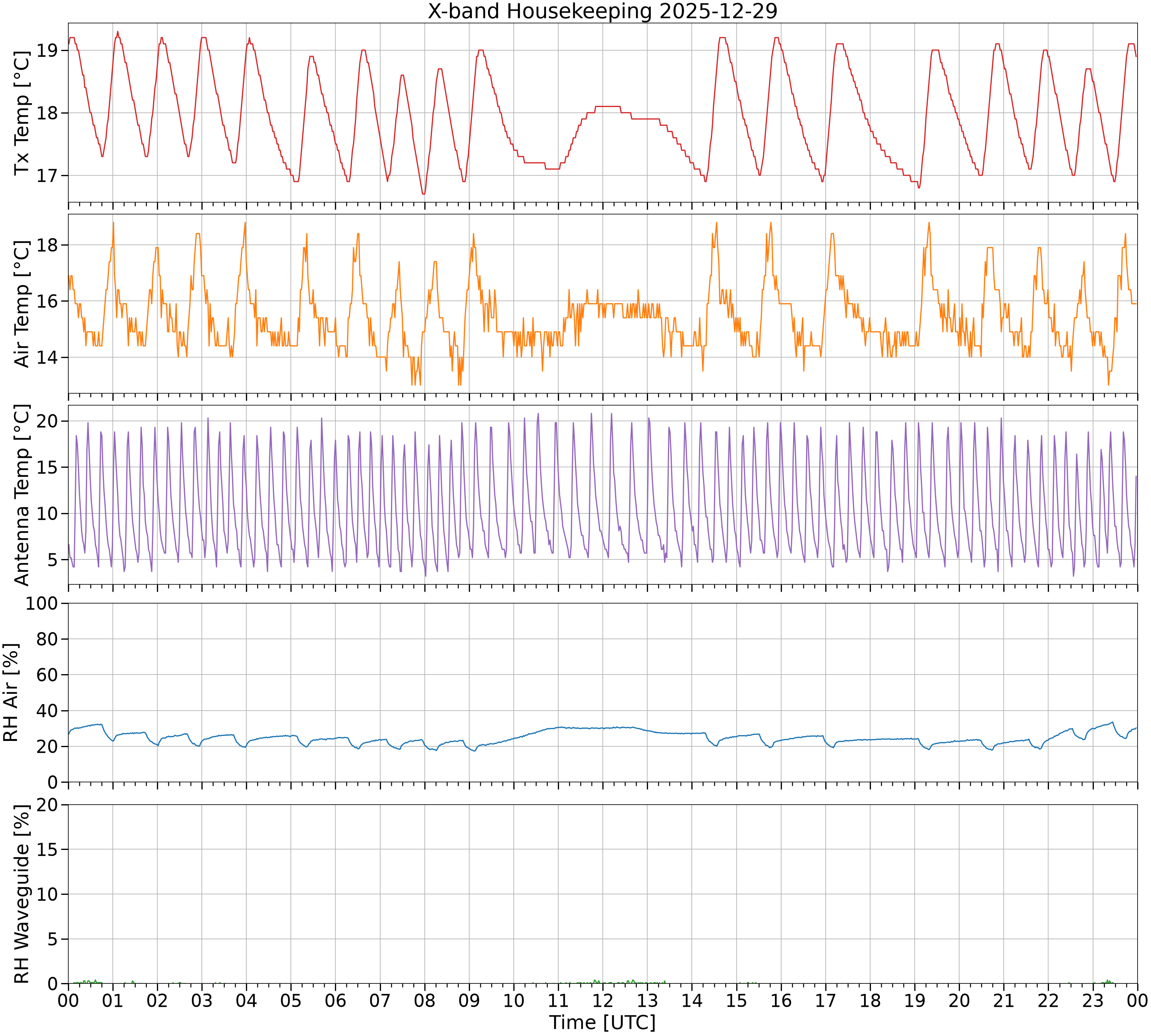Click the Tx Temp axis label

tap(21, 113)
